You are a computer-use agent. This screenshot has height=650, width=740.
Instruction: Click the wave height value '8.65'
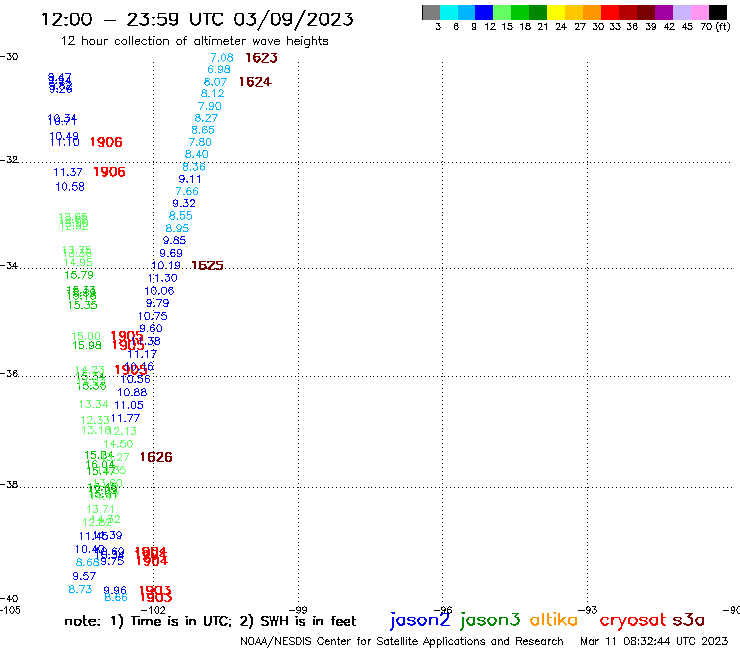203,130
